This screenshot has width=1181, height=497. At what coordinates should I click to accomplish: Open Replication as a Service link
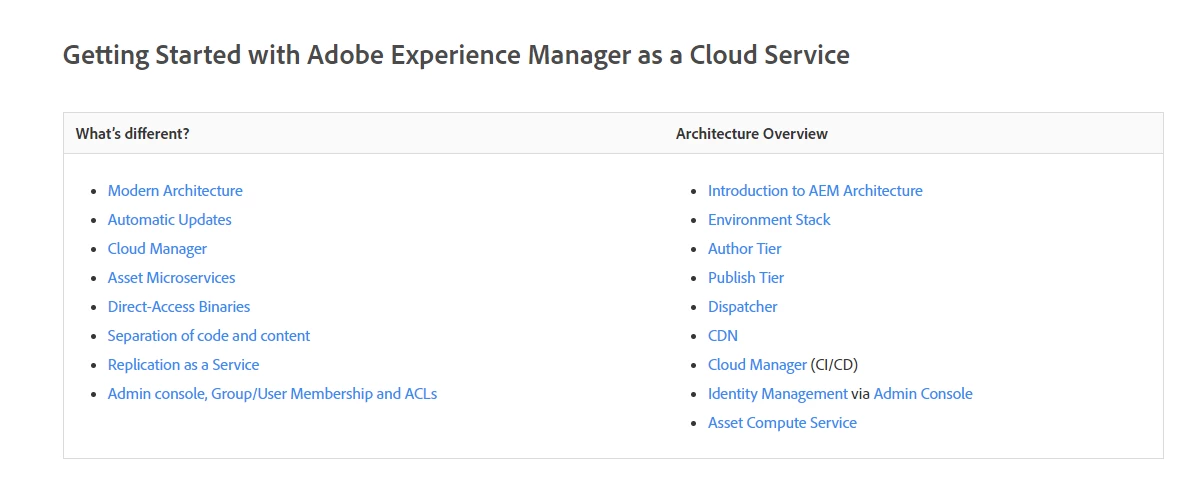point(183,365)
